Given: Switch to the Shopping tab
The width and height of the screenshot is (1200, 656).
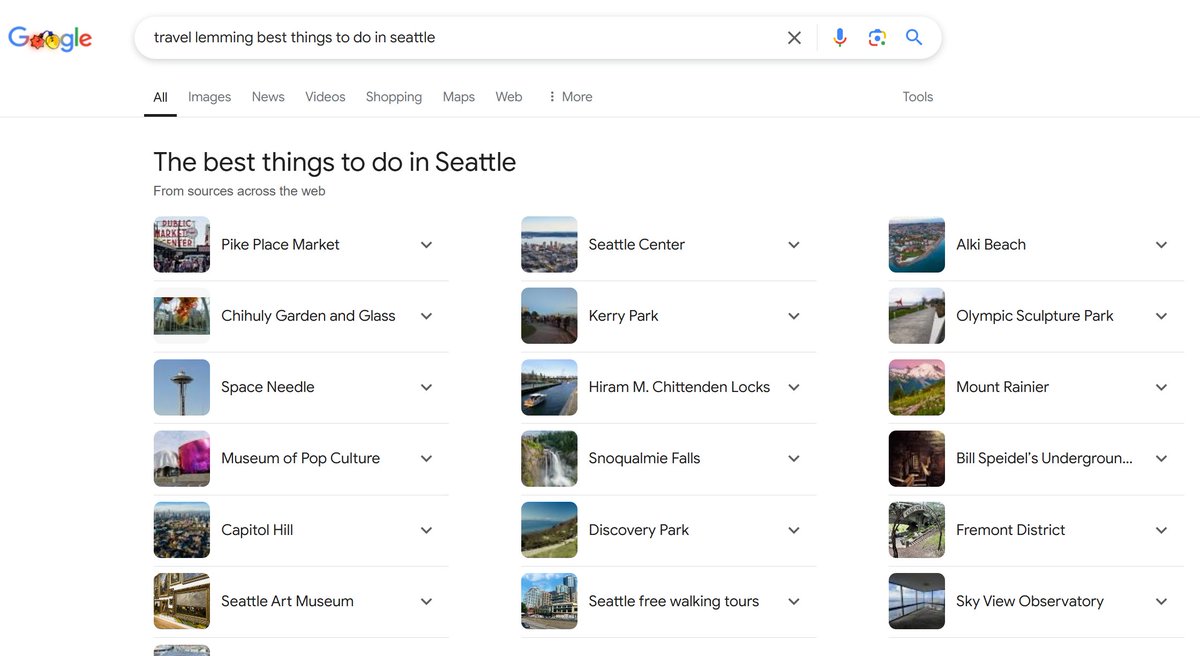Looking at the screenshot, I should coord(393,96).
